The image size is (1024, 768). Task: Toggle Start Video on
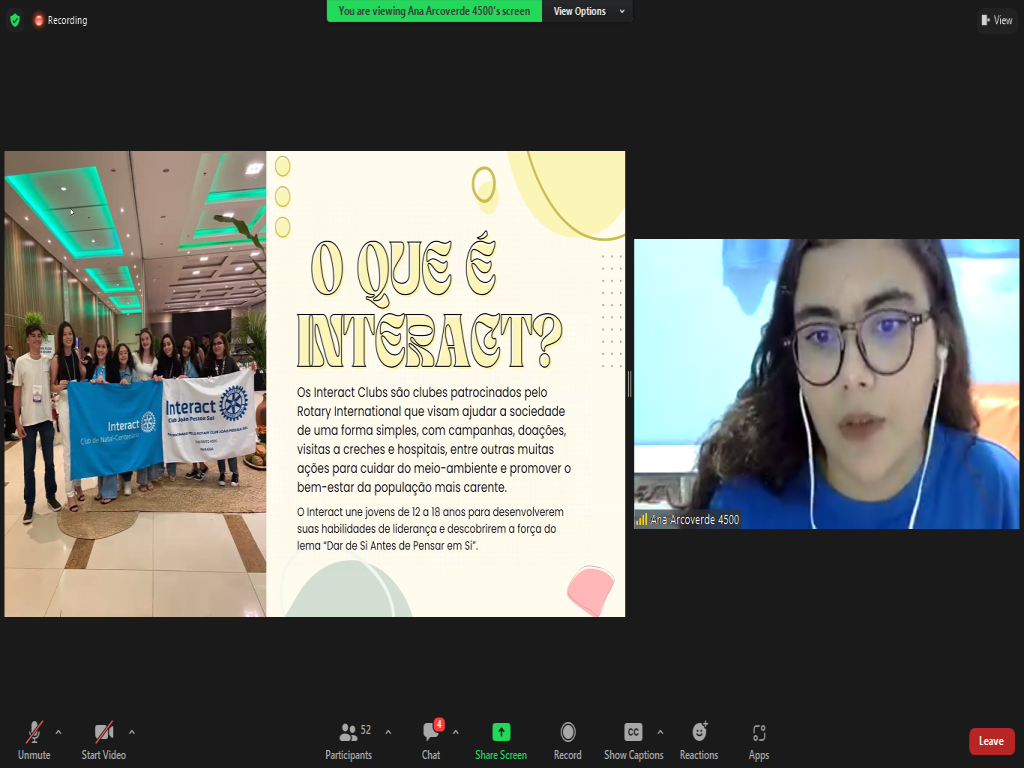pyautogui.click(x=103, y=740)
